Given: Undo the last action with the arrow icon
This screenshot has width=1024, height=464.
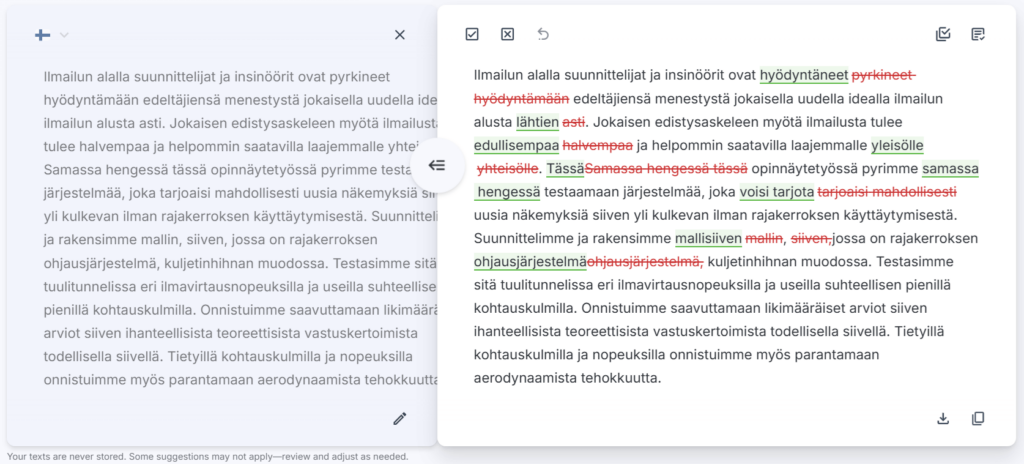Looking at the screenshot, I should 543,34.
